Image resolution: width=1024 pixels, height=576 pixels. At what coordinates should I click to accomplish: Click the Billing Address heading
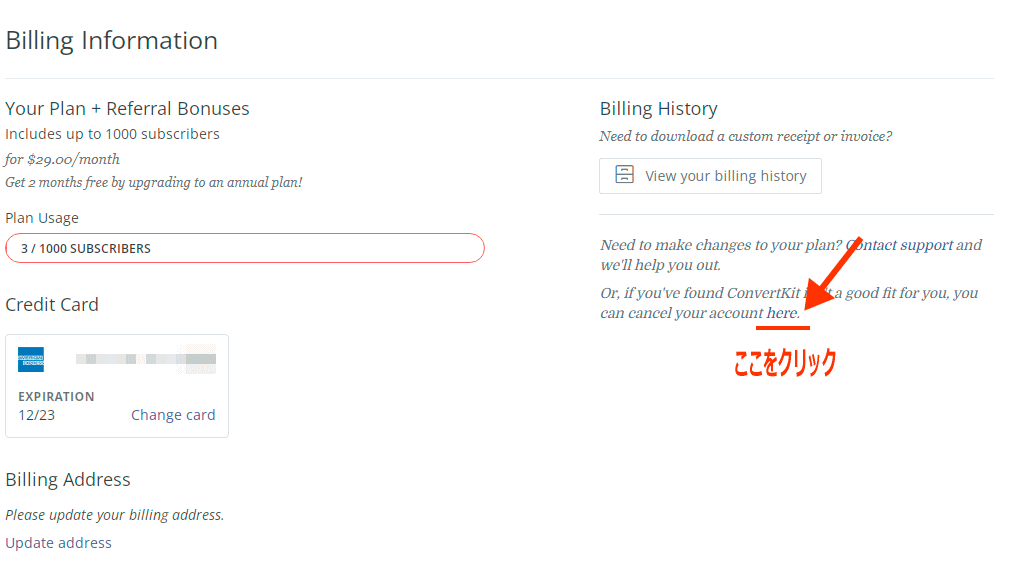[x=68, y=479]
